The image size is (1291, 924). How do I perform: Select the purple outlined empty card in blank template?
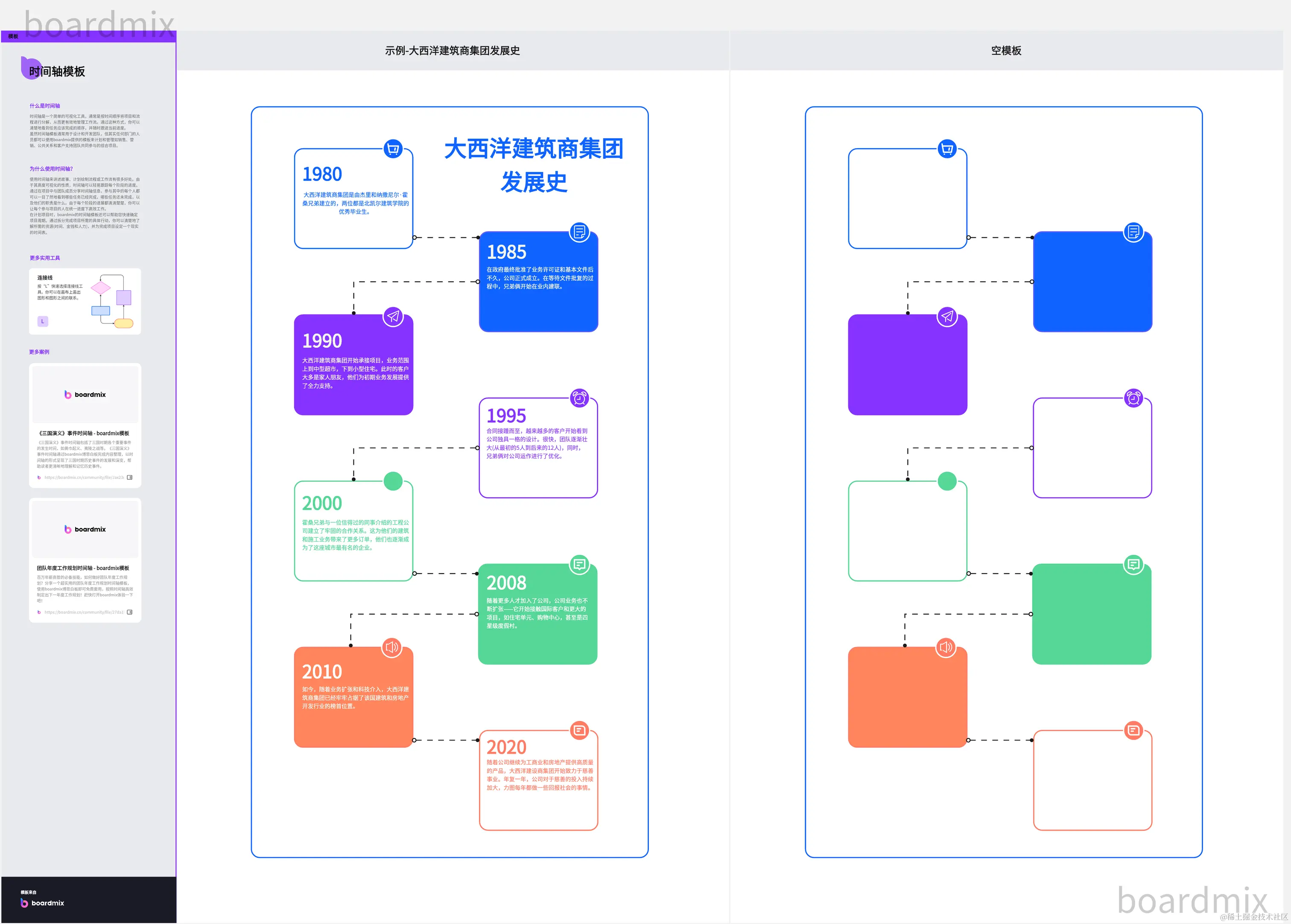point(1092,448)
